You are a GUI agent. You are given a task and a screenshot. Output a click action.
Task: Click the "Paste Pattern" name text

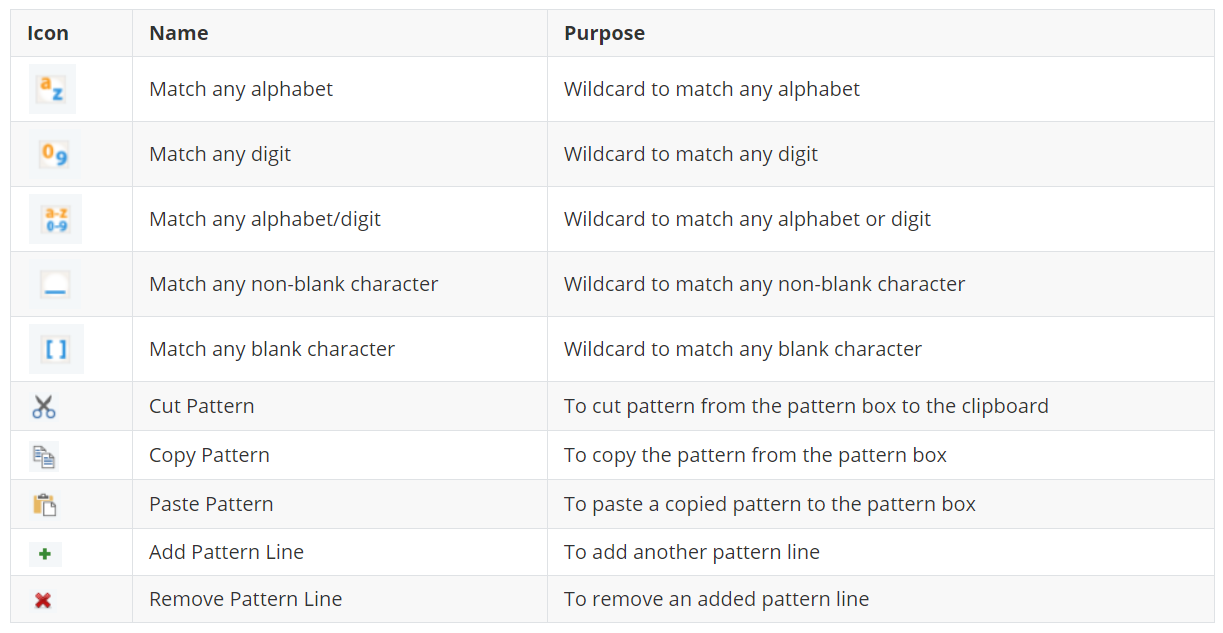(211, 504)
